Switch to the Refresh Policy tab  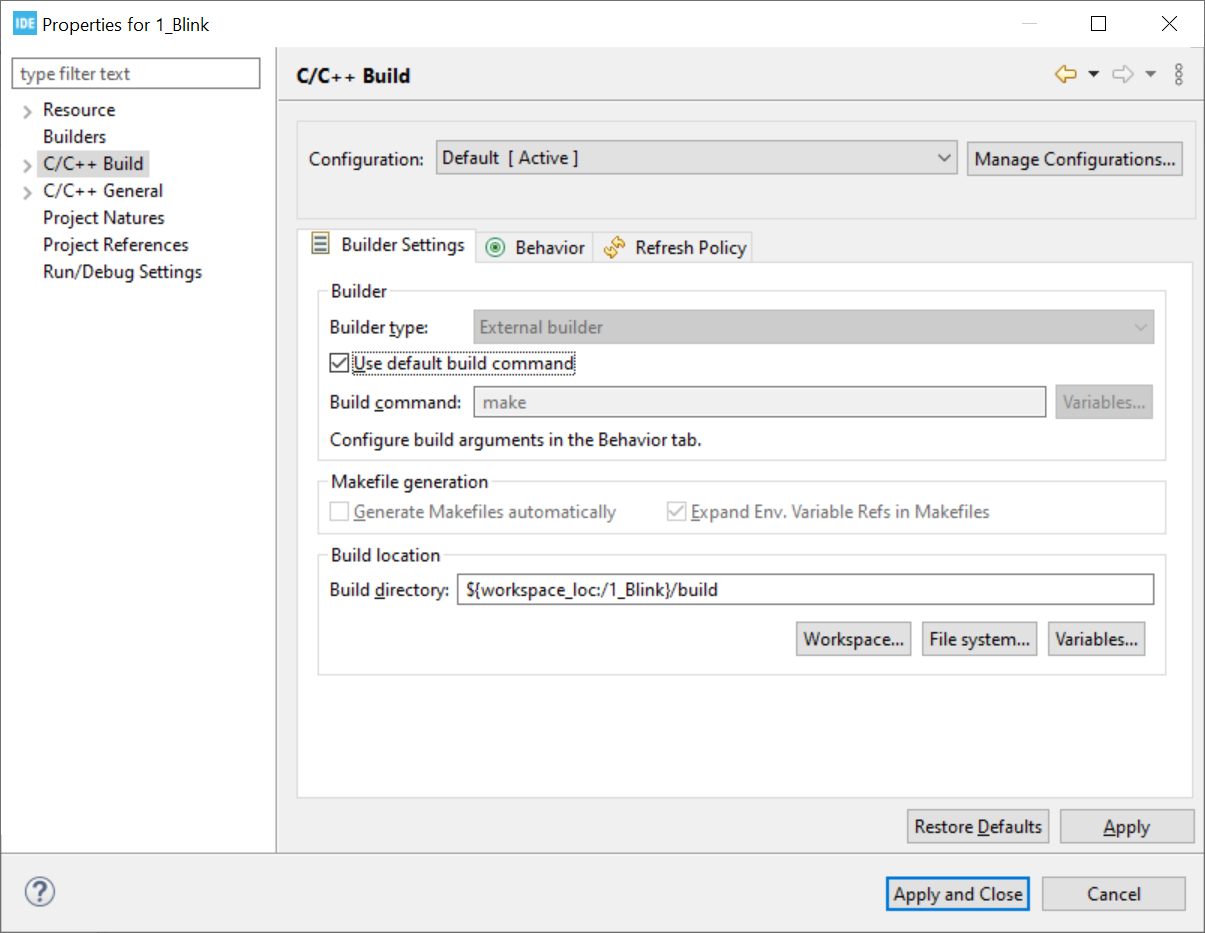tap(677, 248)
